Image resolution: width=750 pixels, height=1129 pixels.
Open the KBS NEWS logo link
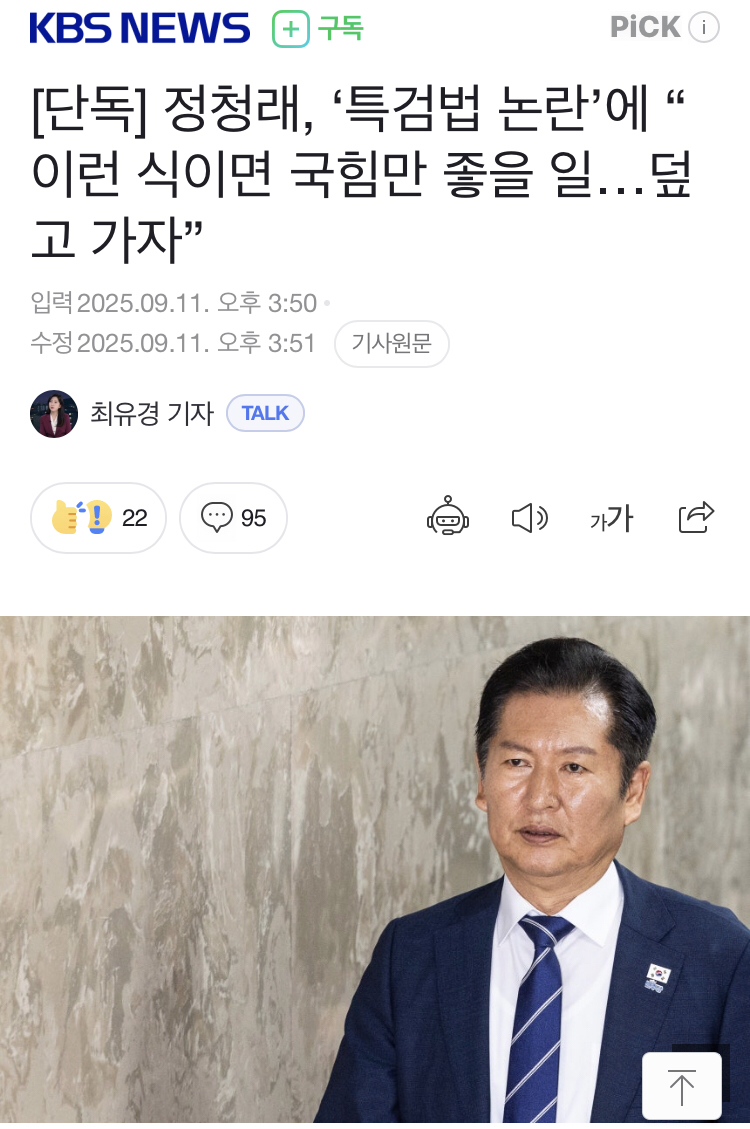[x=140, y=29]
